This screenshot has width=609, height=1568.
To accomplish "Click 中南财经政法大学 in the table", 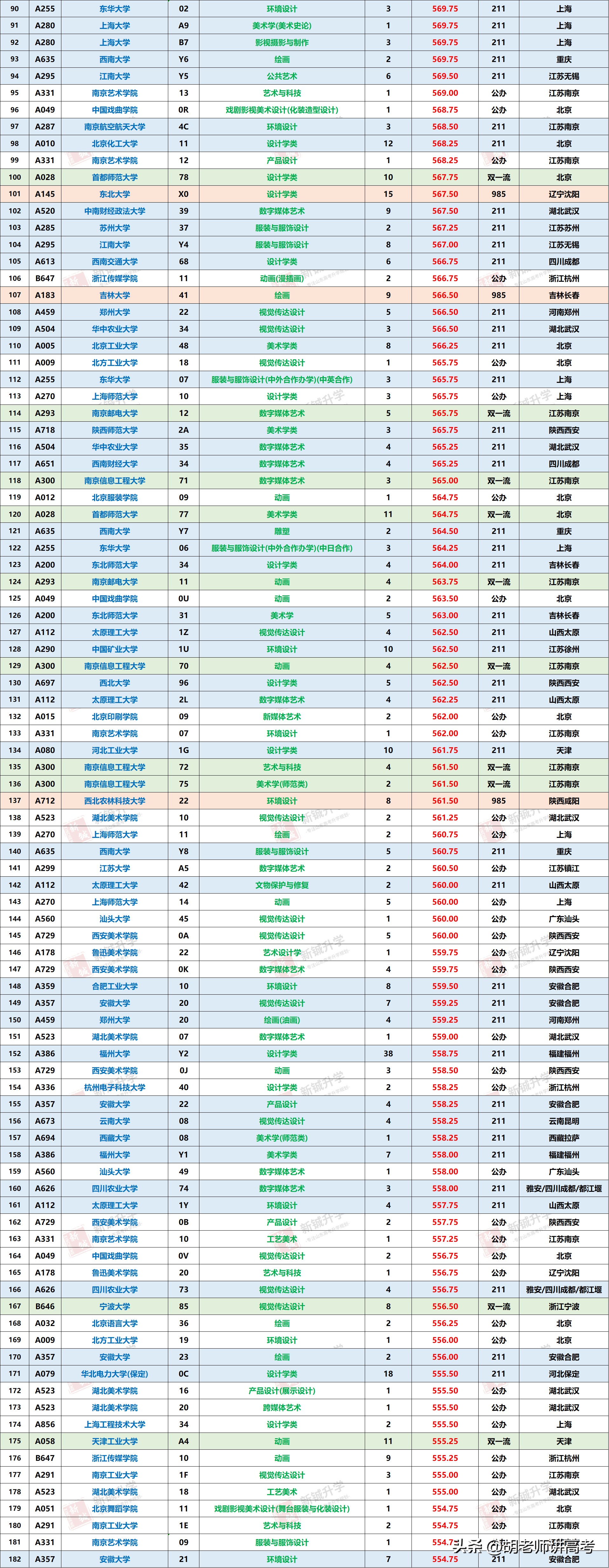I will (x=114, y=211).
